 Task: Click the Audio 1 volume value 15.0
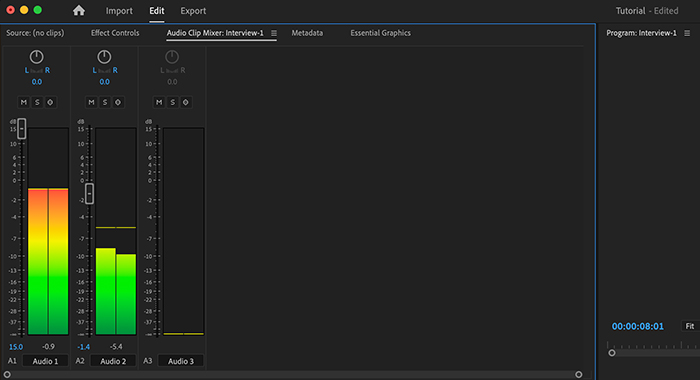coord(16,347)
